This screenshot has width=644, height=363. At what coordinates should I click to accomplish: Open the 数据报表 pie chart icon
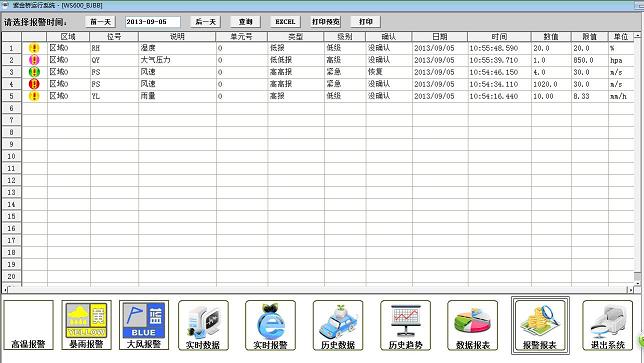coord(472,325)
